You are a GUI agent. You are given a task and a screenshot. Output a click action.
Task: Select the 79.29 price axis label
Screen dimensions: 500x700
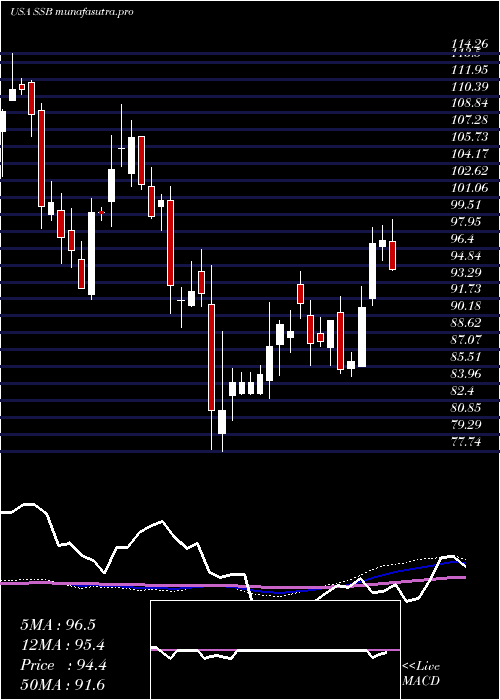click(468, 425)
